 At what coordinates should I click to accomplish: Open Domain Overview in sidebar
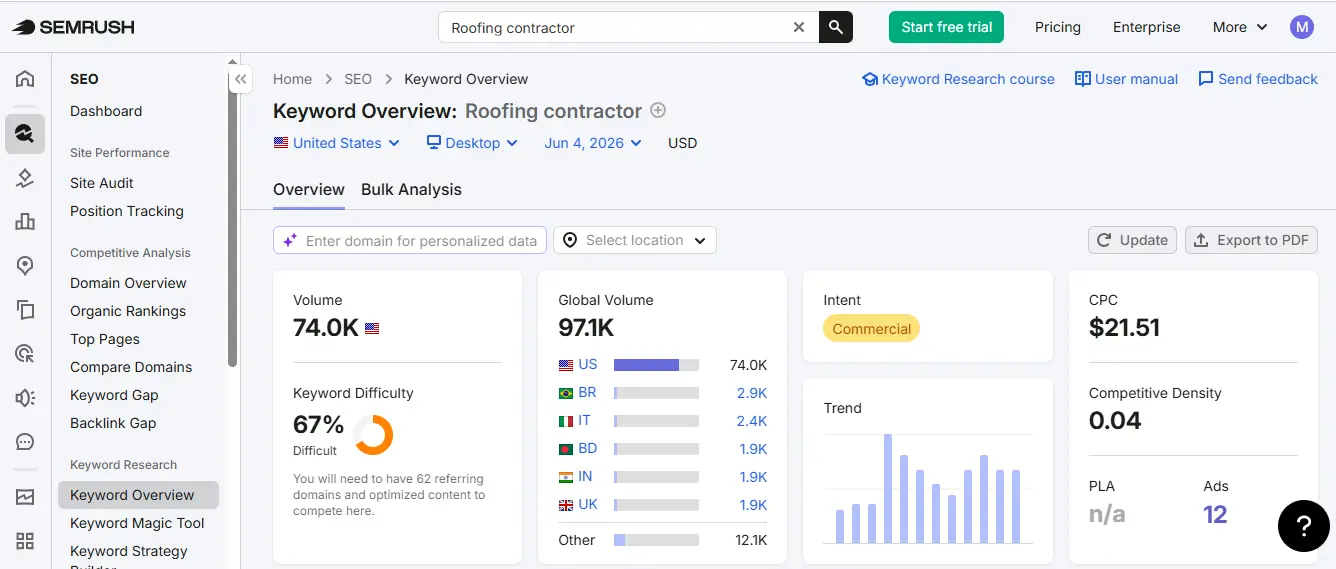point(128,283)
